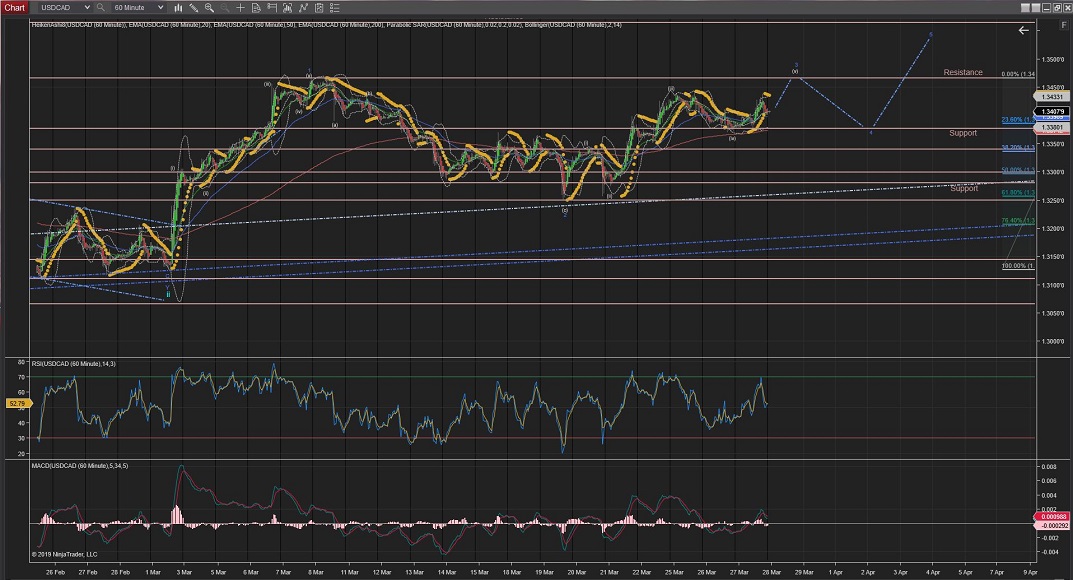
Task: Open the bar type chart style icon
Action: tap(178, 7)
